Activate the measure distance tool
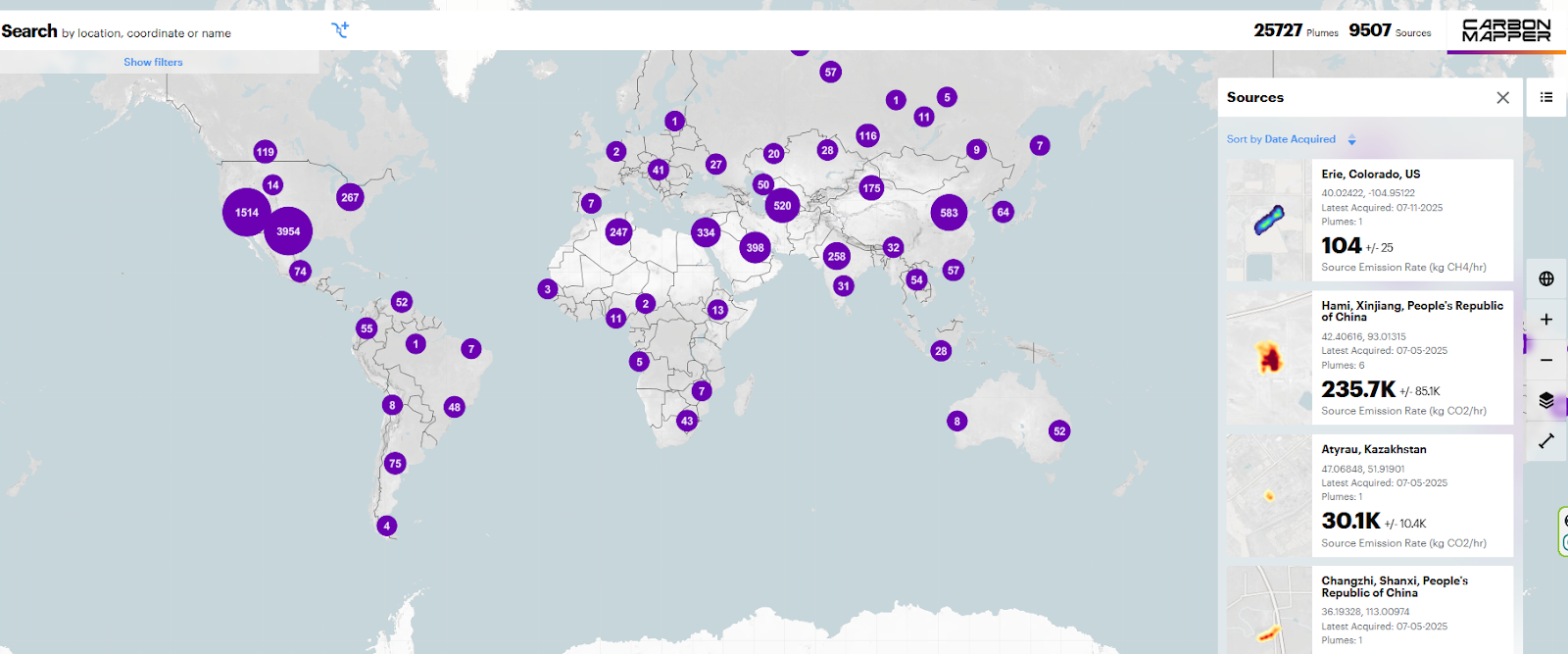This screenshot has width=1568, height=654. (1546, 441)
